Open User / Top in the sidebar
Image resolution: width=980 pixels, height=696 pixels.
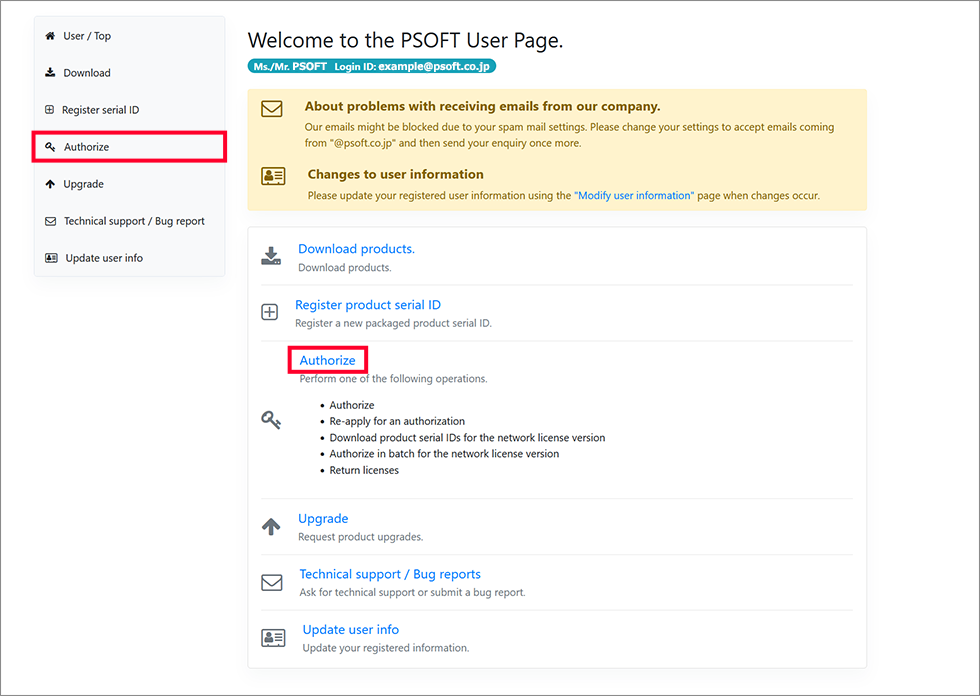tap(87, 36)
